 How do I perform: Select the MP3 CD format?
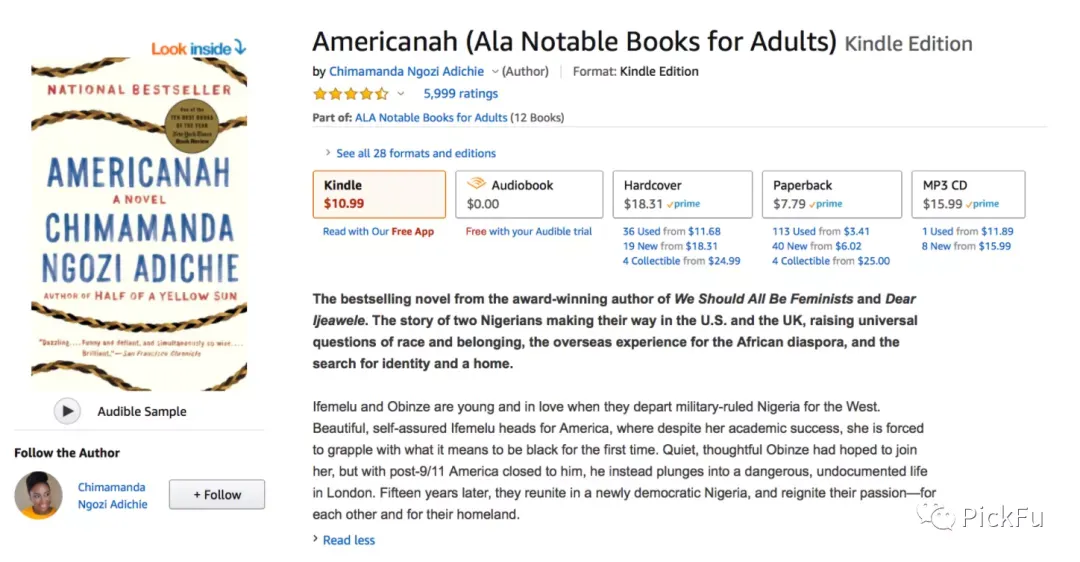[968, 194]
